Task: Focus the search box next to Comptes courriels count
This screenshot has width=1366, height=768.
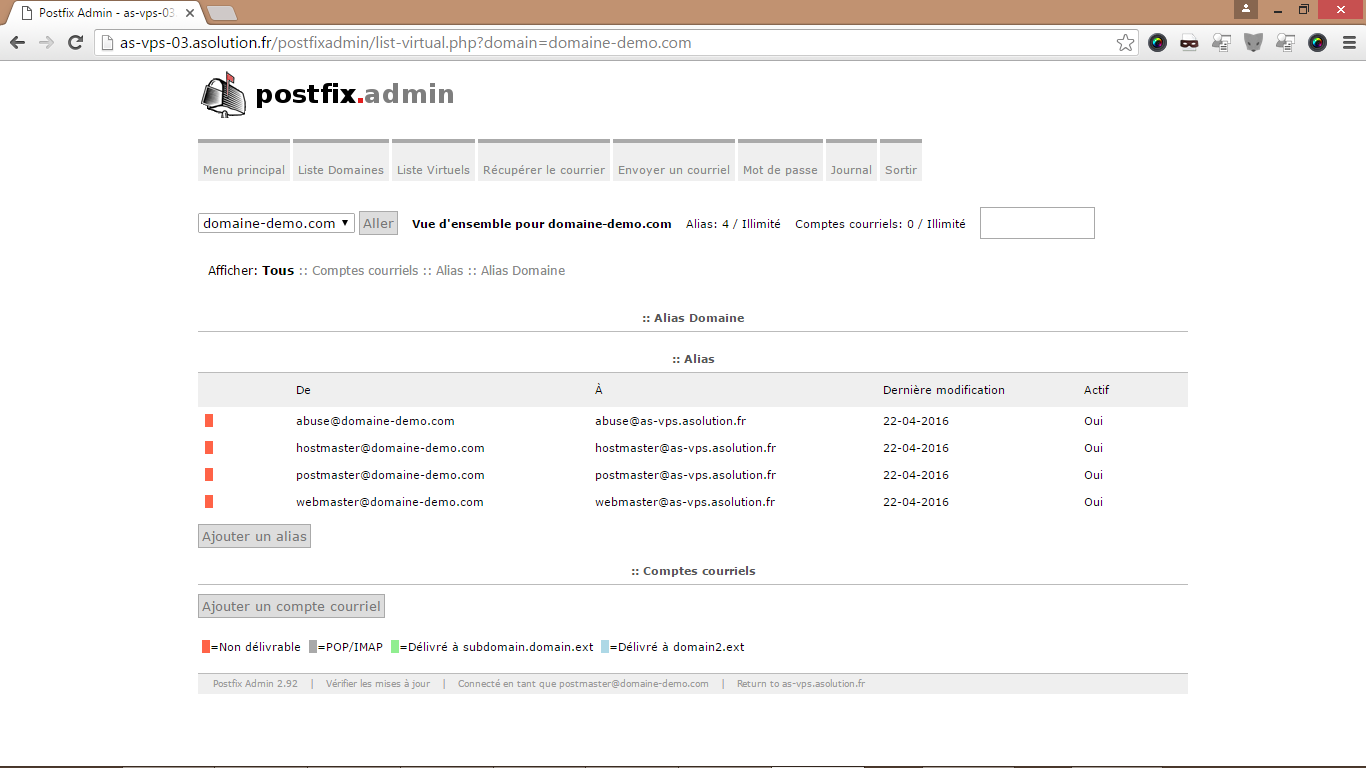Action: click(1037, 223)
